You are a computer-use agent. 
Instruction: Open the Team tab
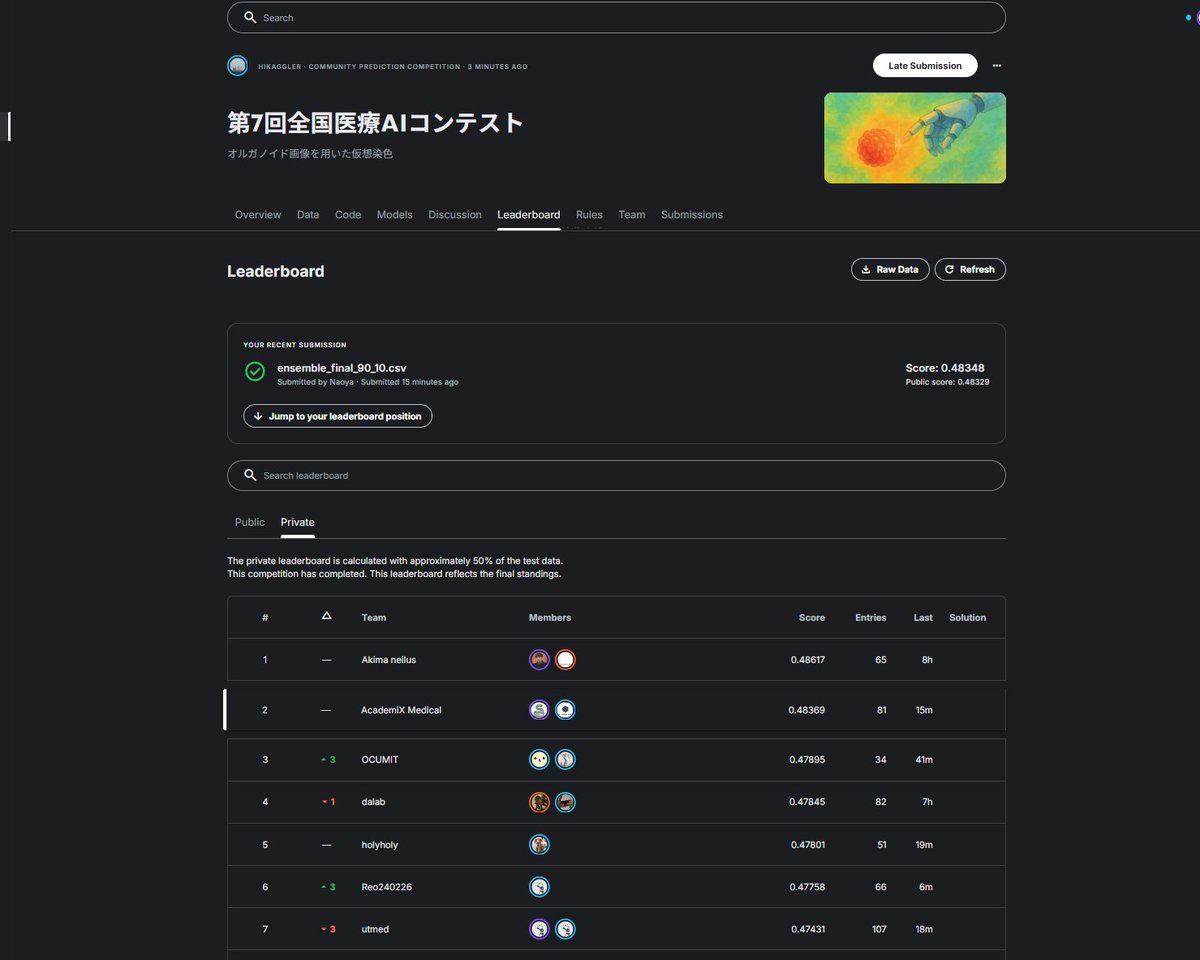tap(632, 215)
